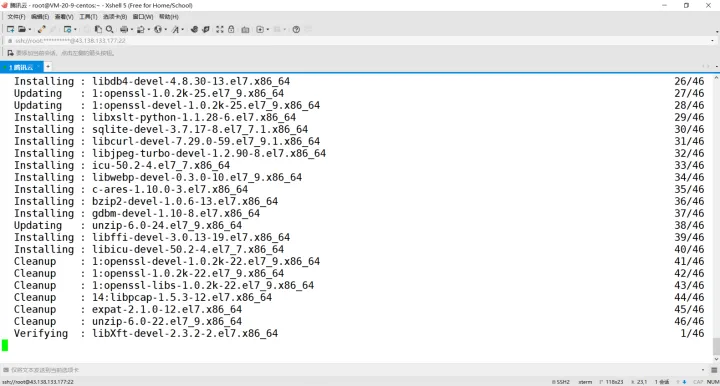Click the compose bar text input at bottom

coord(354,370)
